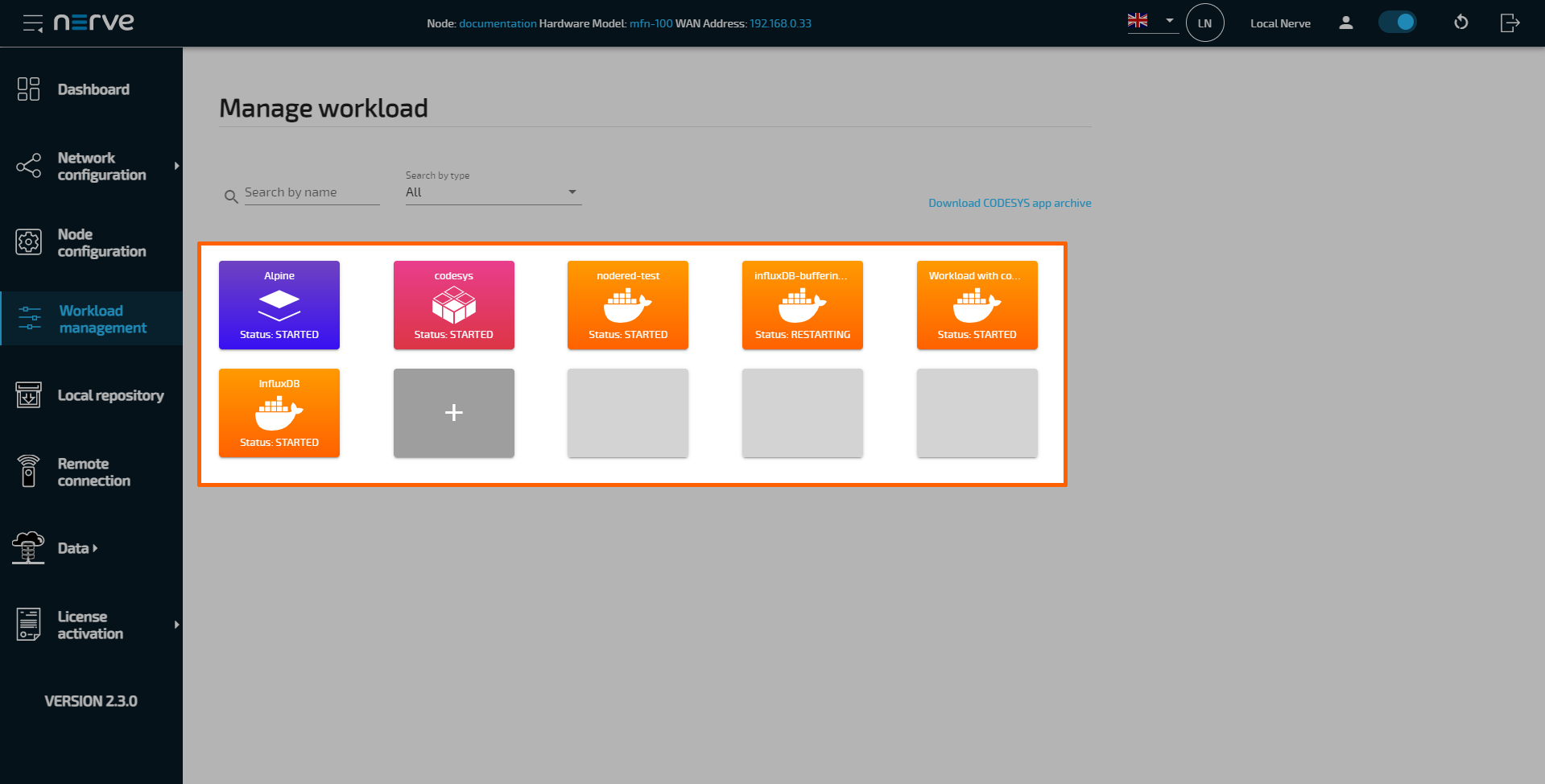
Task: Open the user profile icon in the top bar
Action: pos(1345,23)
